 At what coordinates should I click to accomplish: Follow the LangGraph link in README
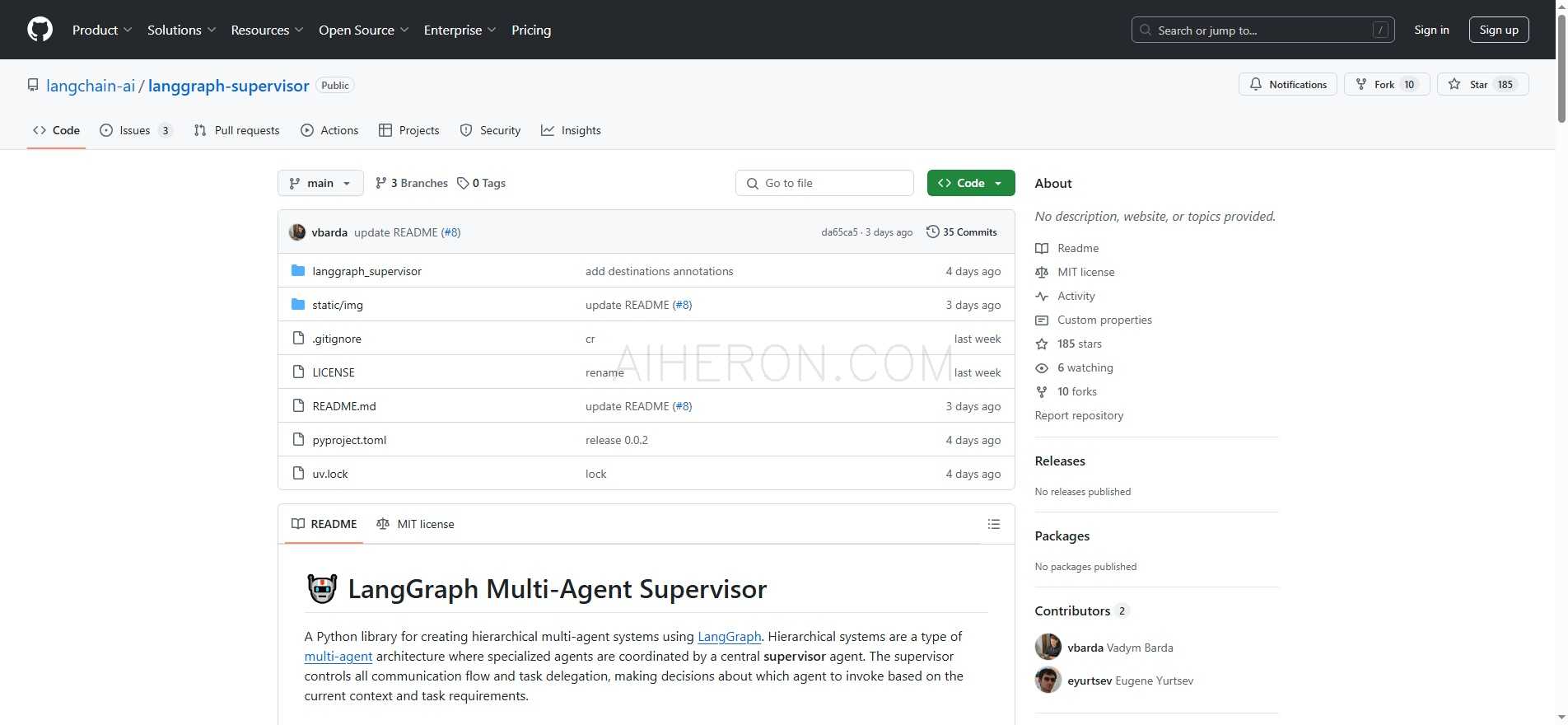pyautogui.click(x=729, y=637)
